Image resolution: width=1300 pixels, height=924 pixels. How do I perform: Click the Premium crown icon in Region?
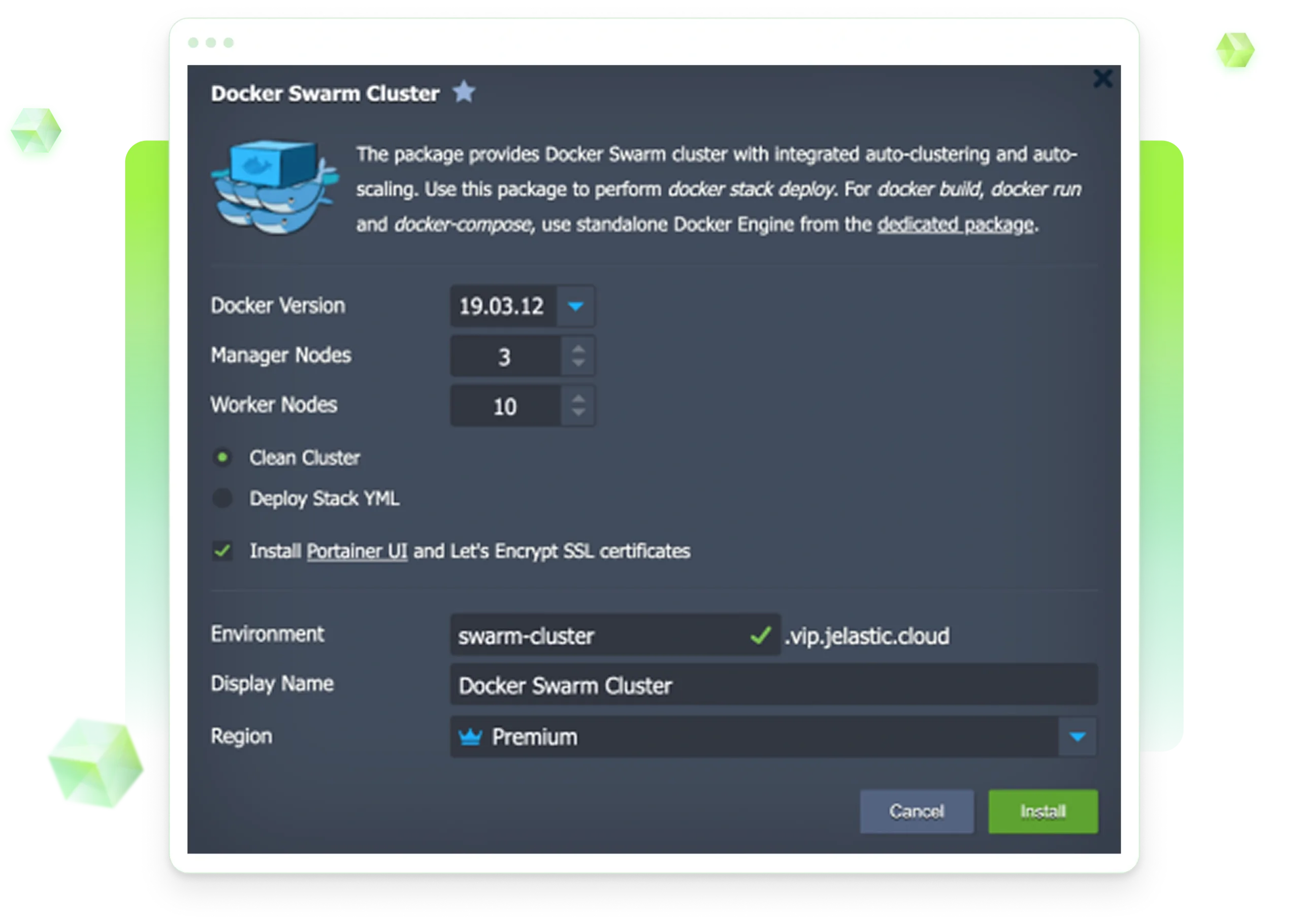coord(470,737)
